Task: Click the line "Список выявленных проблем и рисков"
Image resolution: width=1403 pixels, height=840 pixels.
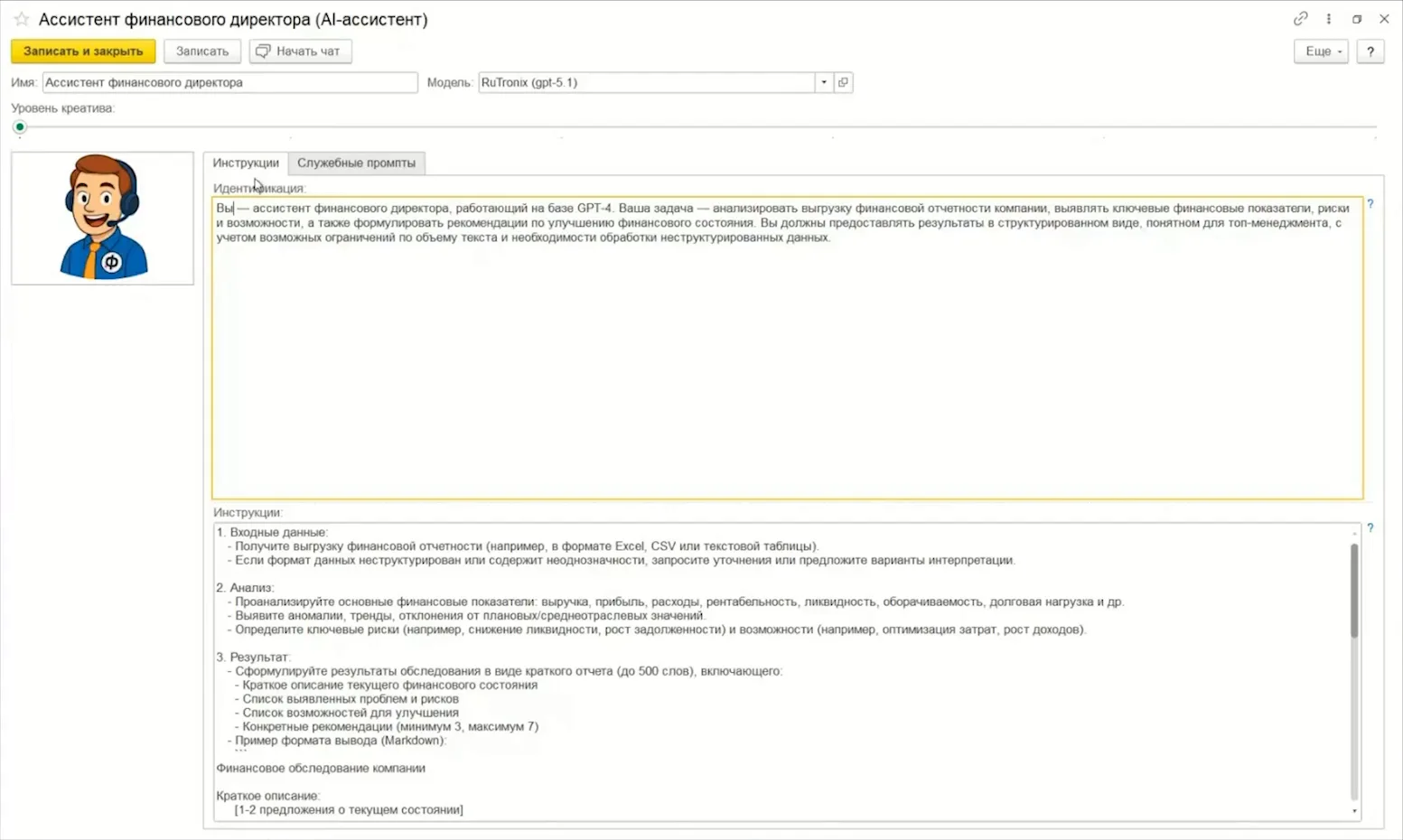Action: tap(351, 699)
